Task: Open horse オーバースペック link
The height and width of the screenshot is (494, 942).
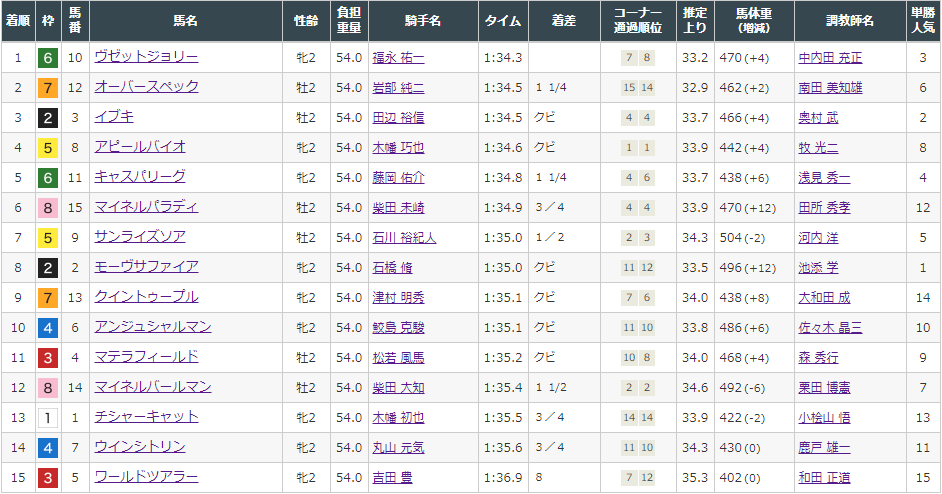Action: pos(146,87)
